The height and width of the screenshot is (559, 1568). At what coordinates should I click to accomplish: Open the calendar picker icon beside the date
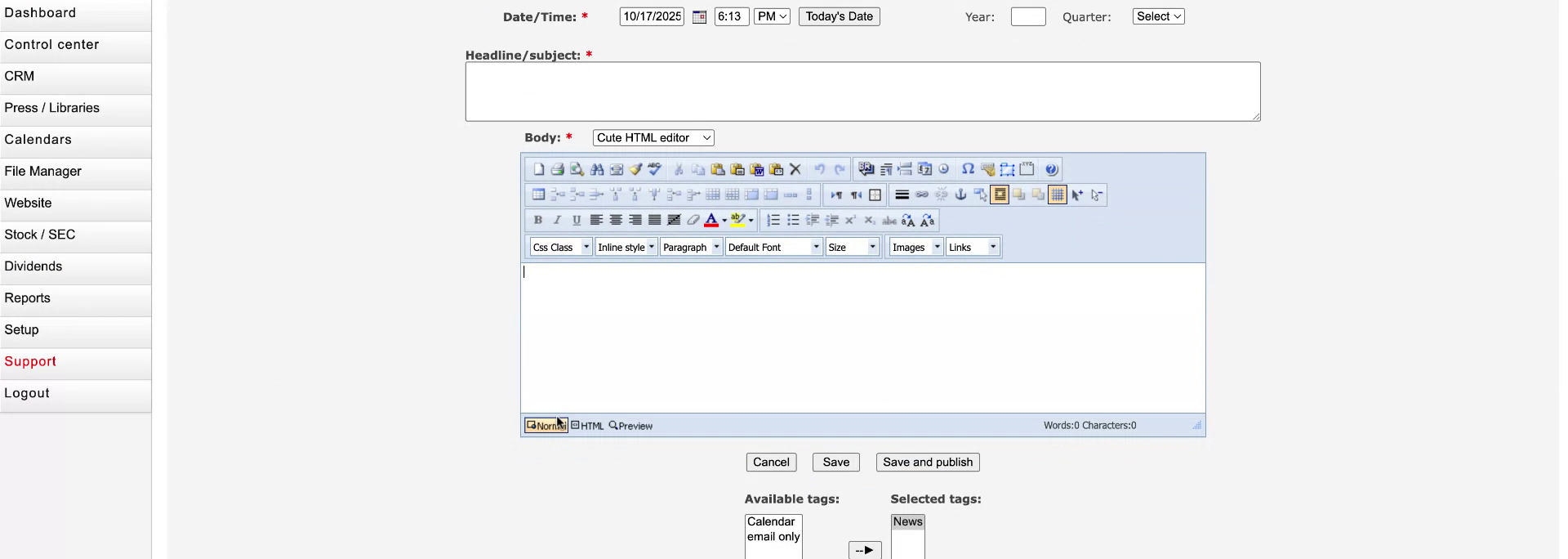[699, 16]
